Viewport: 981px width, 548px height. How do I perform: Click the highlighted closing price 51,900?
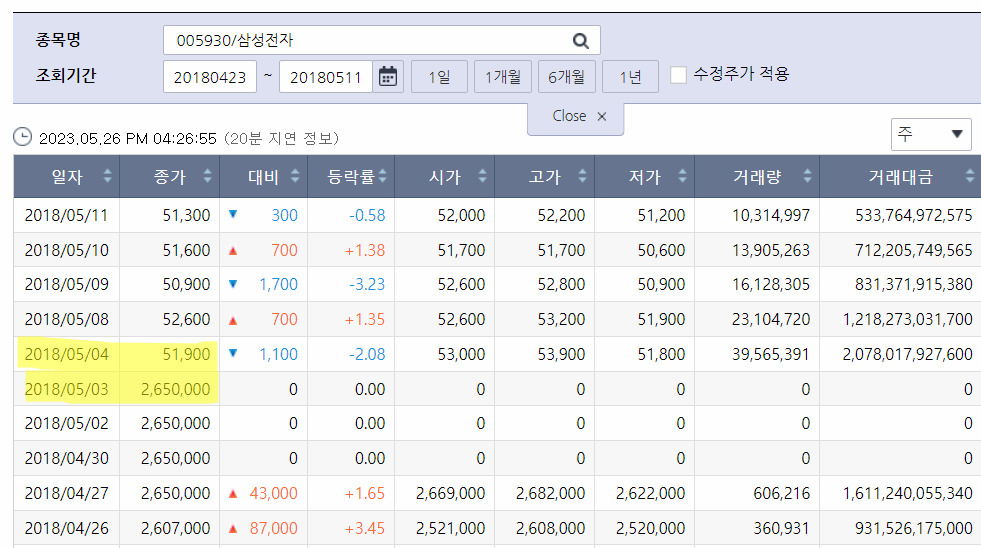point(186,354)
